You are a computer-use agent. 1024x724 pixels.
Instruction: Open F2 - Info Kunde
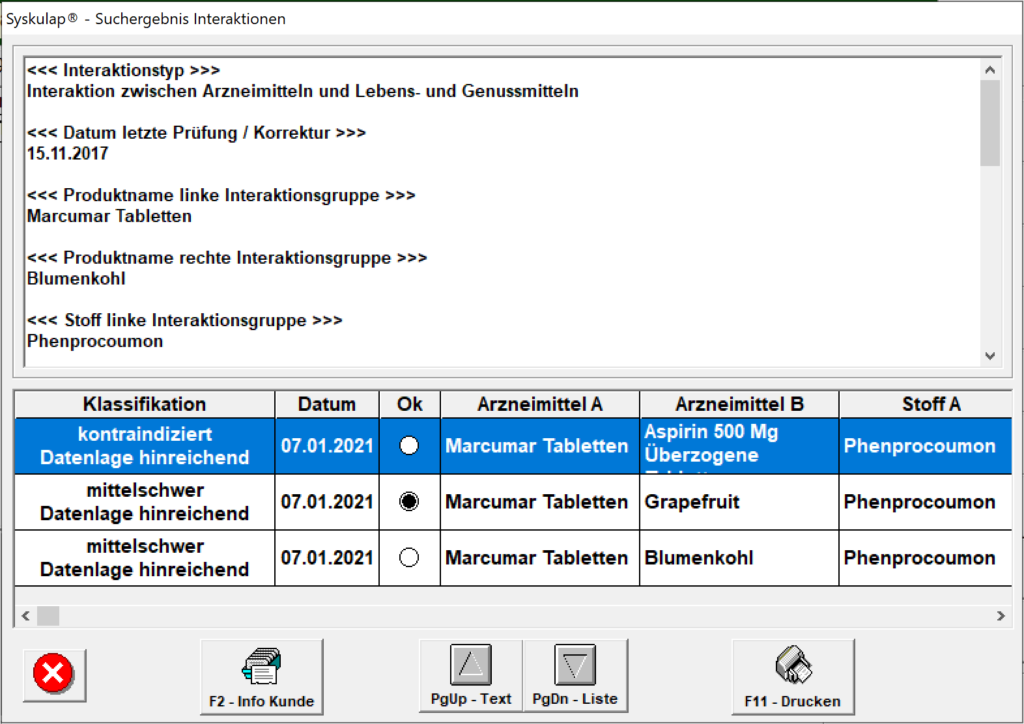(x=262, y=676)
